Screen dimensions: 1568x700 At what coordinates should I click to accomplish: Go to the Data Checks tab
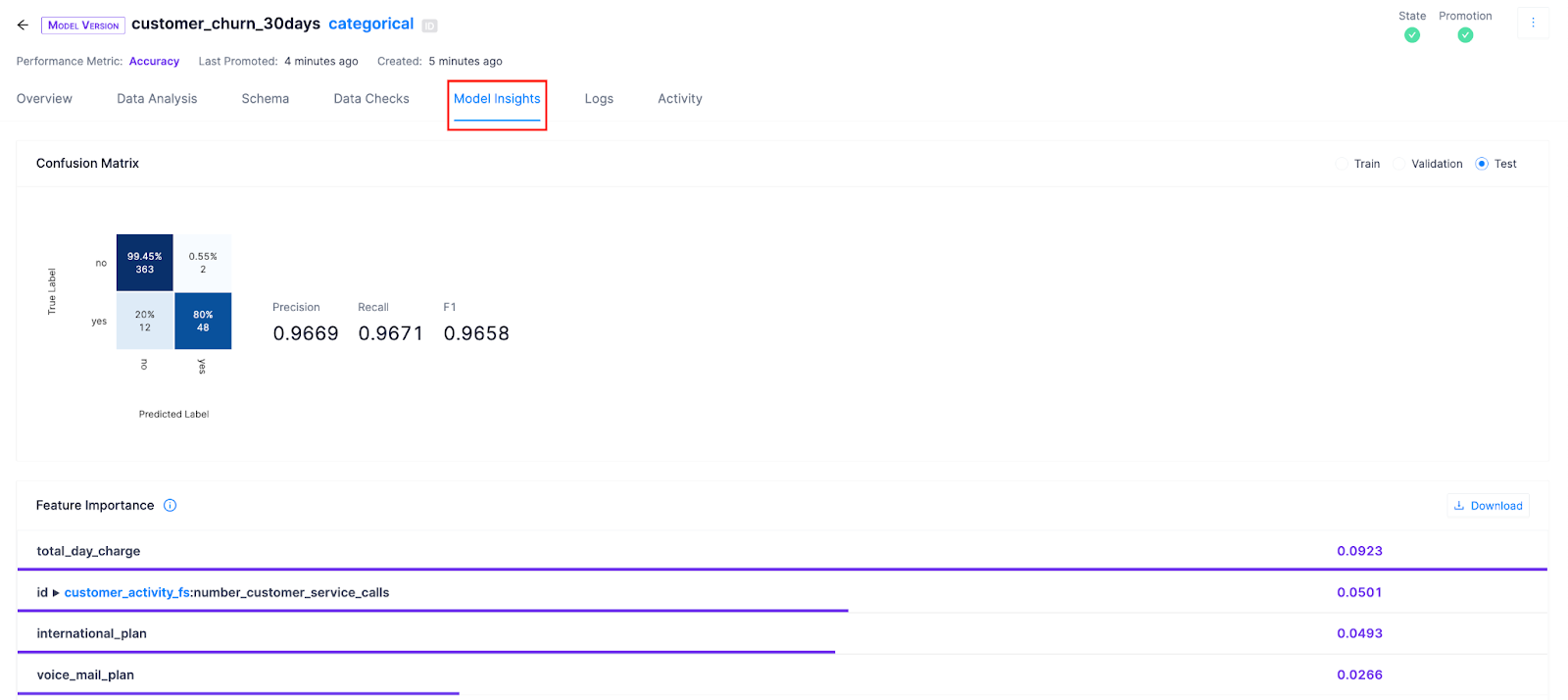tap(371, 99)
